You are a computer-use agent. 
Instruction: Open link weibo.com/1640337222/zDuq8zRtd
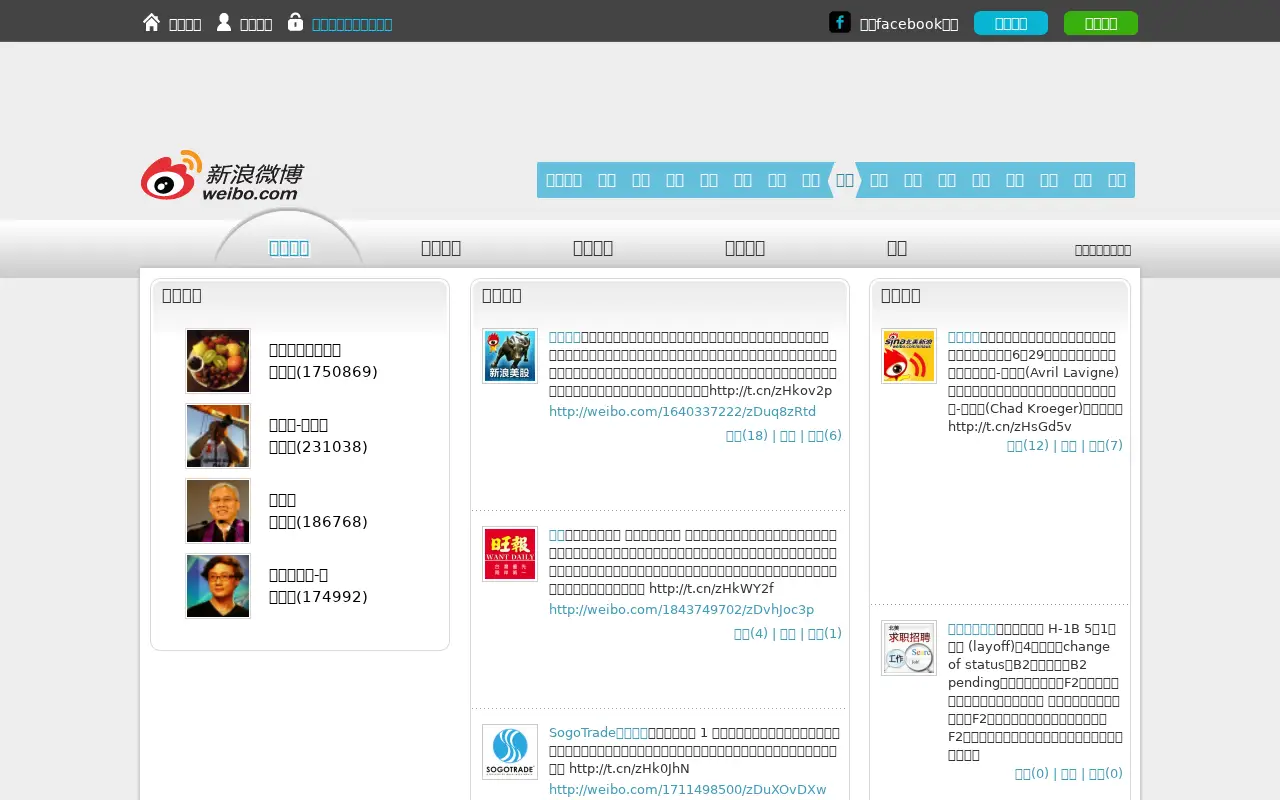coord(682,412)
